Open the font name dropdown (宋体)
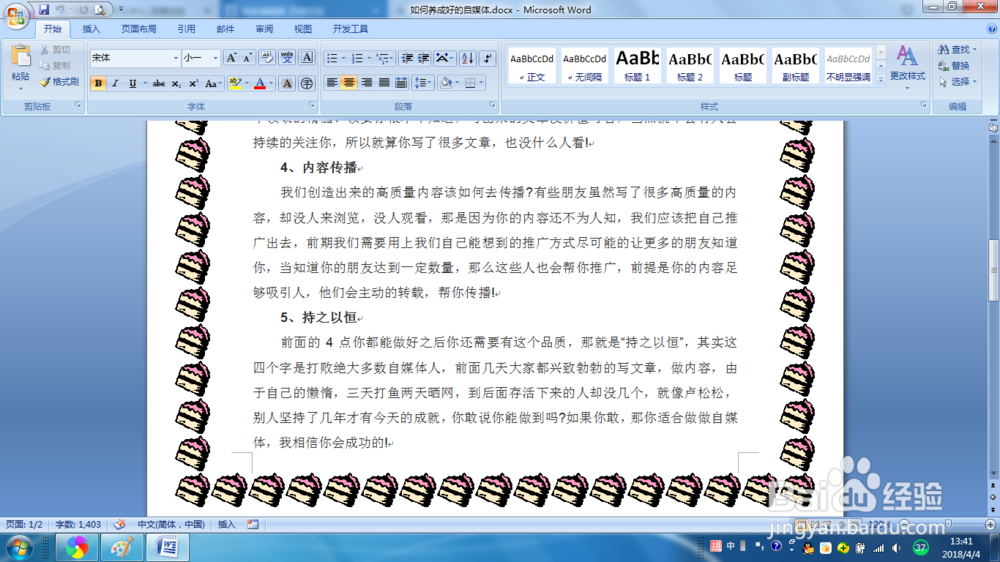Image resolution: width=1000 pixels, height=562 pixels. (x=176, y=58)
